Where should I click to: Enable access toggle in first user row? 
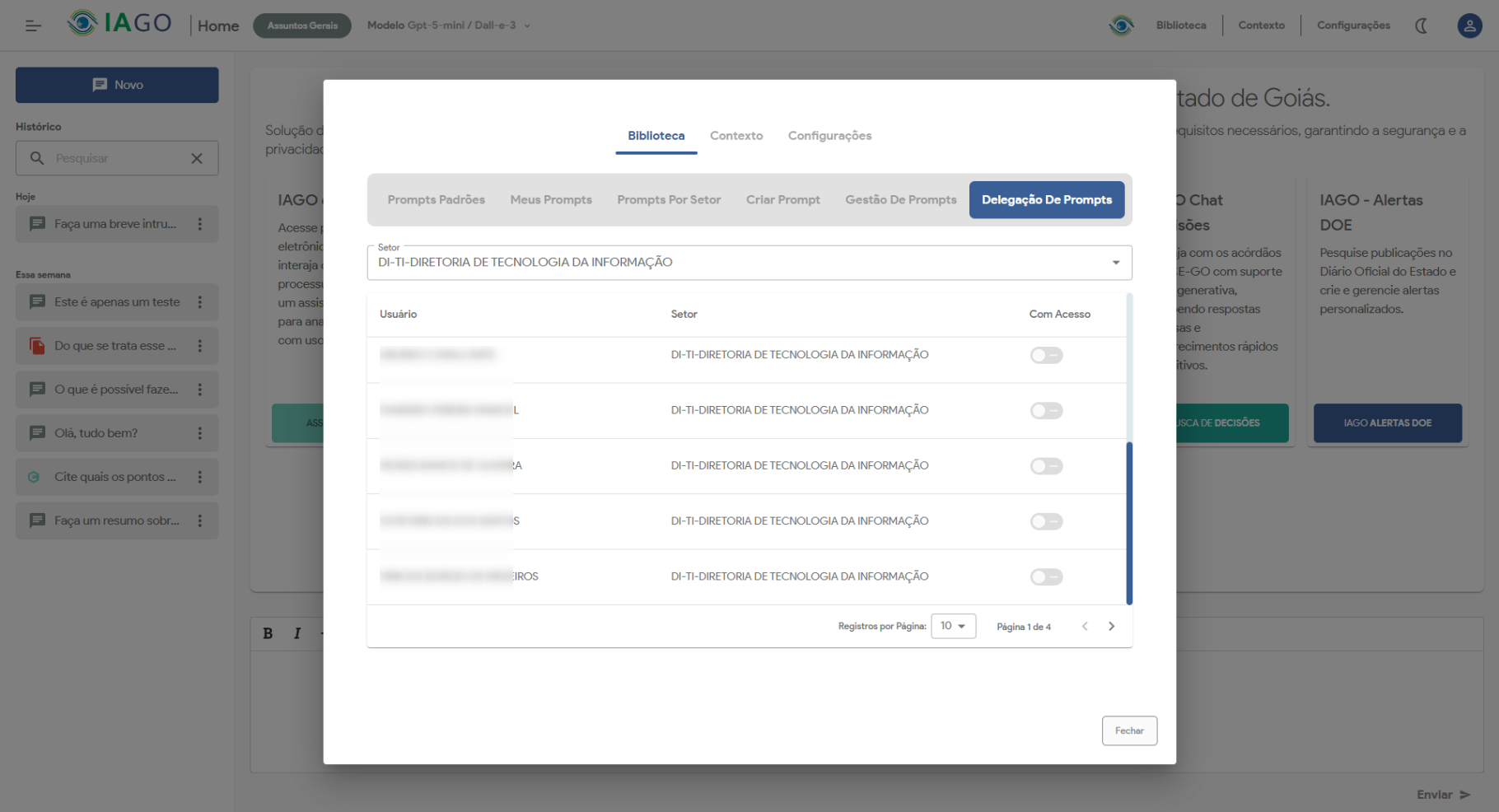click(x=1046, y=355)
